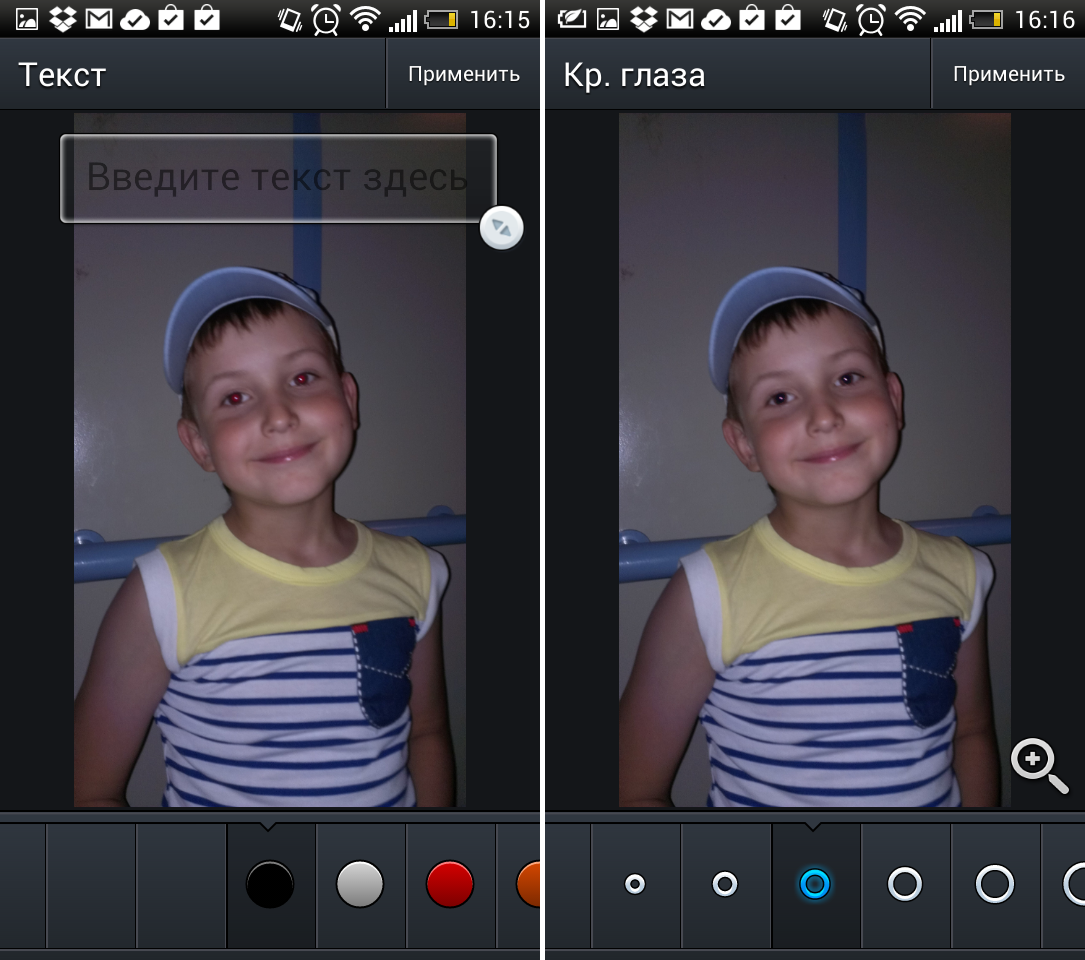This screenshot has width=1085, height=960.
Task: Pick the gray text color swatch
Action: [x=360, y=884]
